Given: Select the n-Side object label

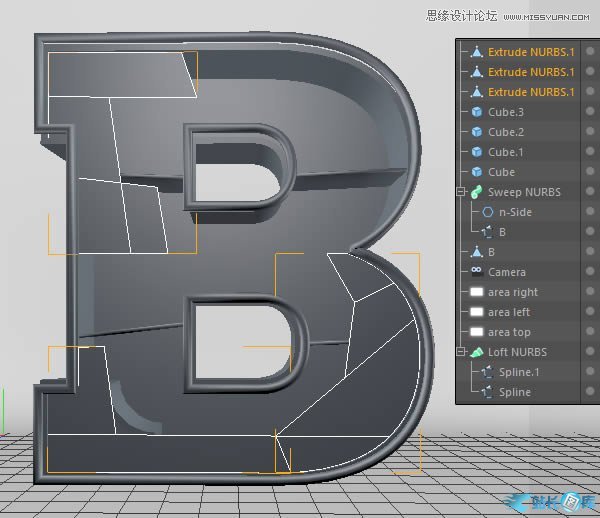Looking at the screenshot, I should [x=515, y=212].
